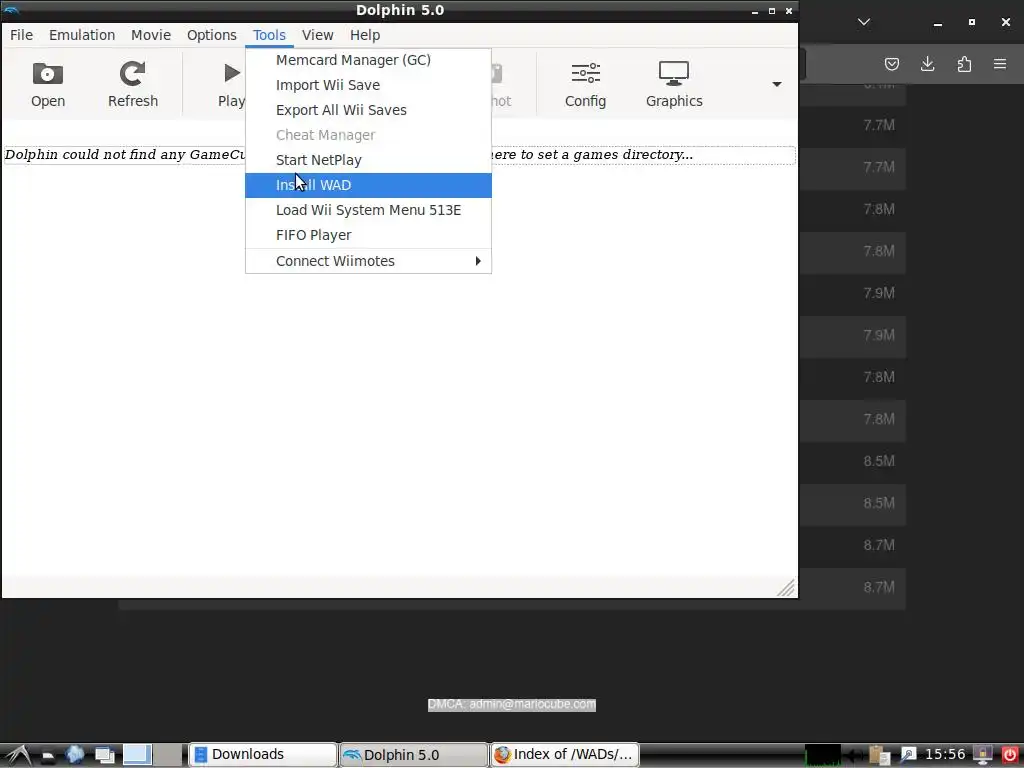Click the Dolphin logo in title bar
This screenshot has width=1024, height=768.
(11, 10)
